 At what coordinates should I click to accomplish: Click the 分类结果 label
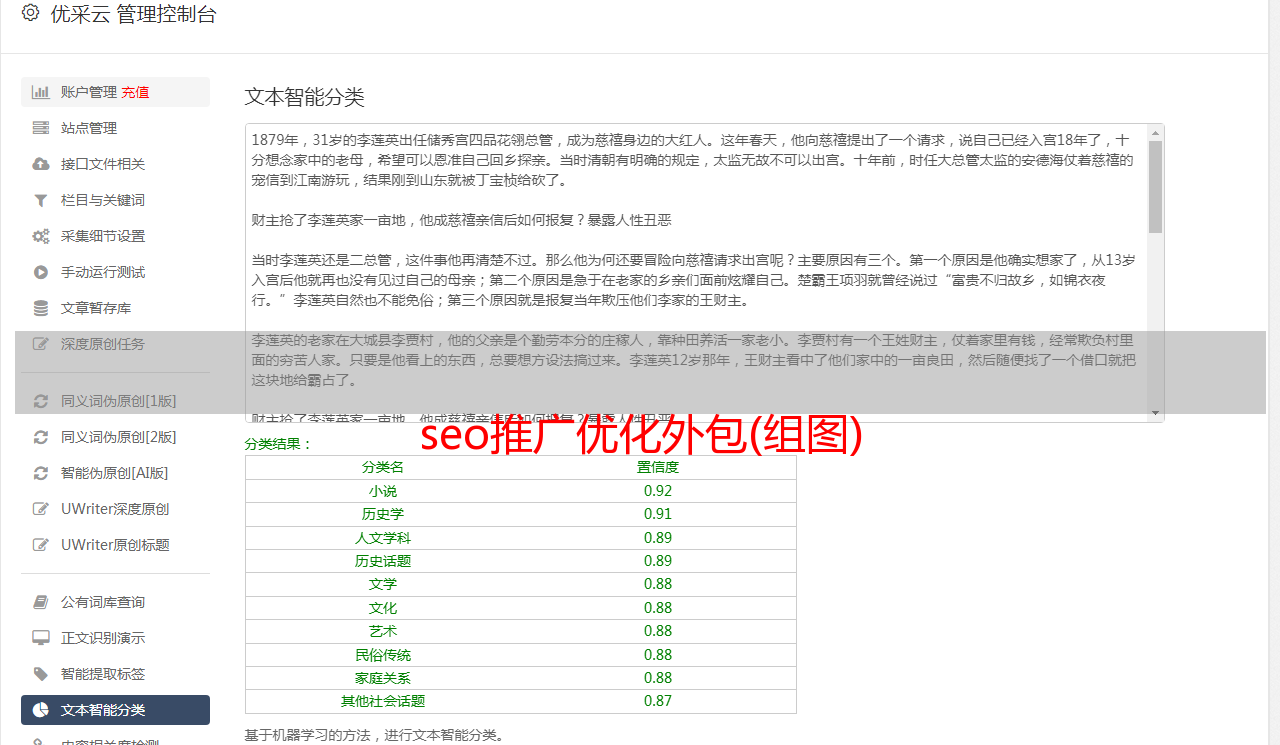pos(279,444)
